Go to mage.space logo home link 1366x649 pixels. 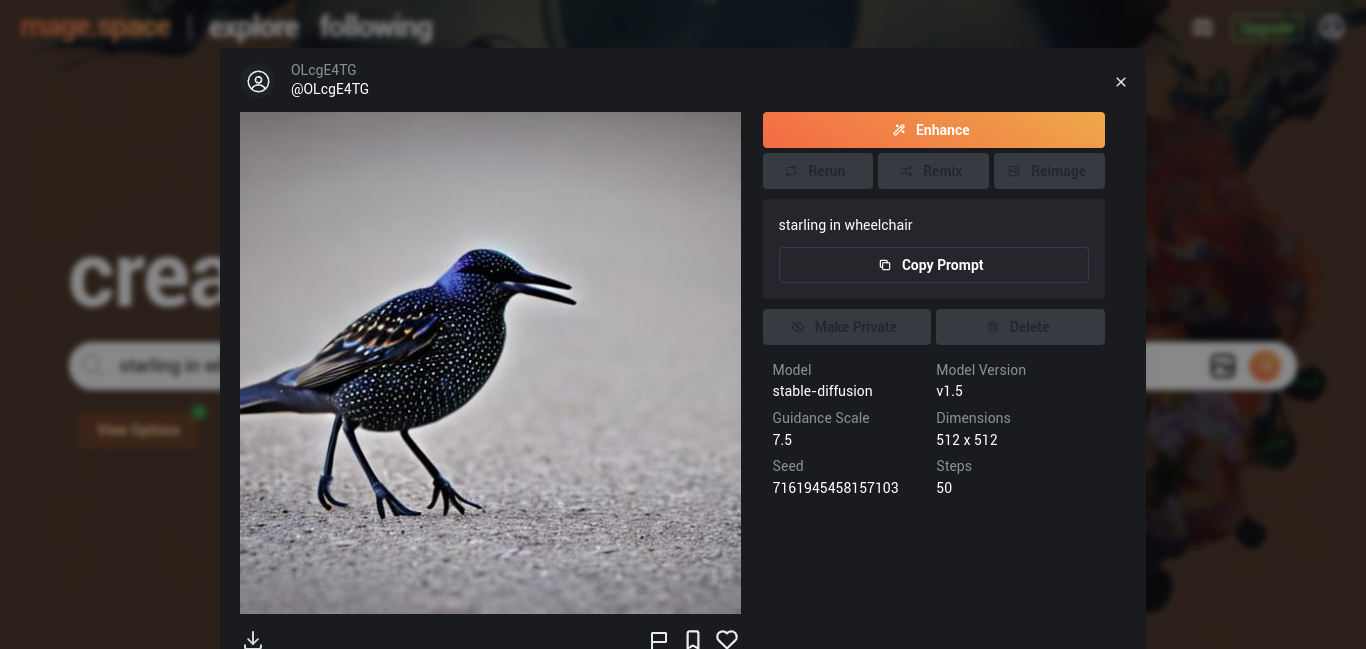(x=95, y=27)
